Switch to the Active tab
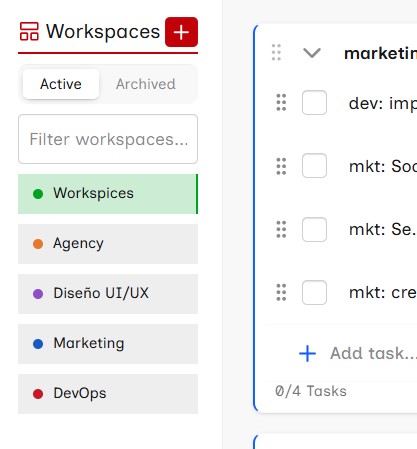 pyautogui.click(x=61, y=84)
